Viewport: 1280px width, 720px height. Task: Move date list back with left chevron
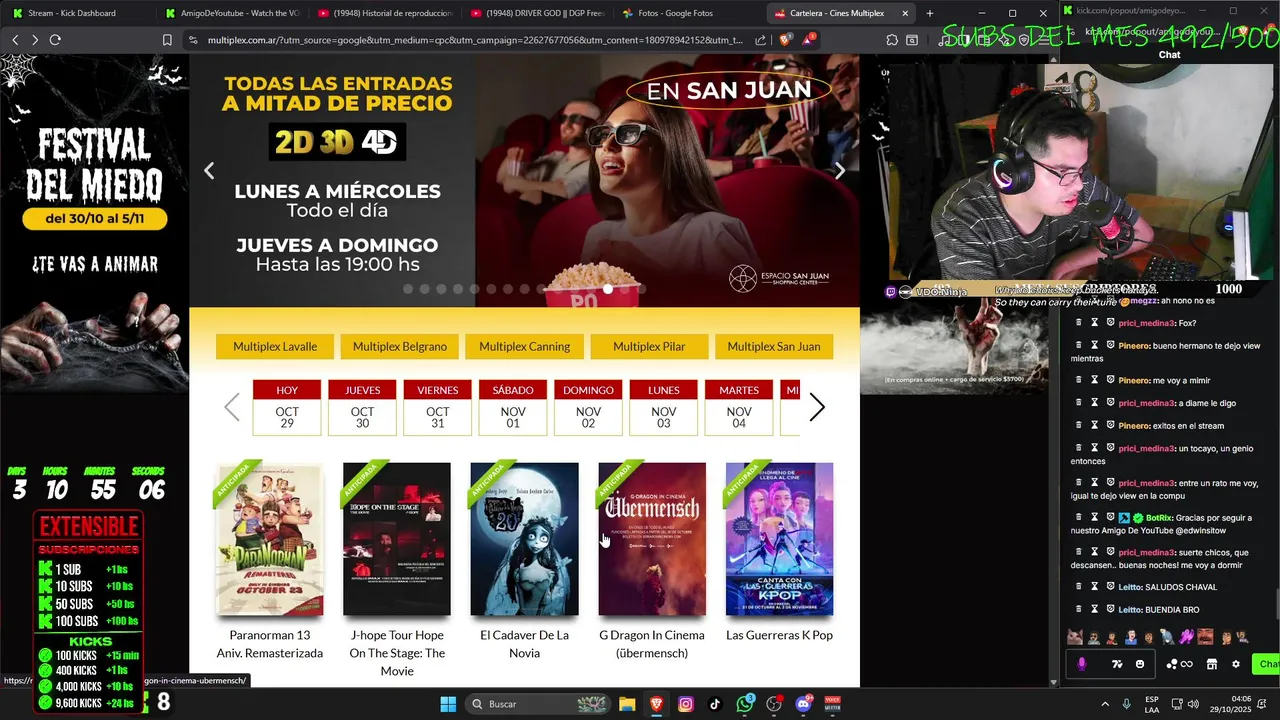point(232,407)
